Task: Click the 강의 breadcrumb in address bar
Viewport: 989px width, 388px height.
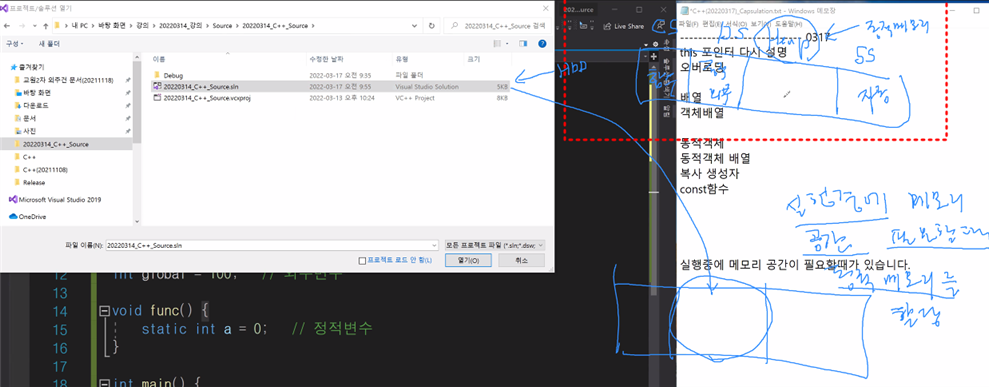Action: (143, 26)
